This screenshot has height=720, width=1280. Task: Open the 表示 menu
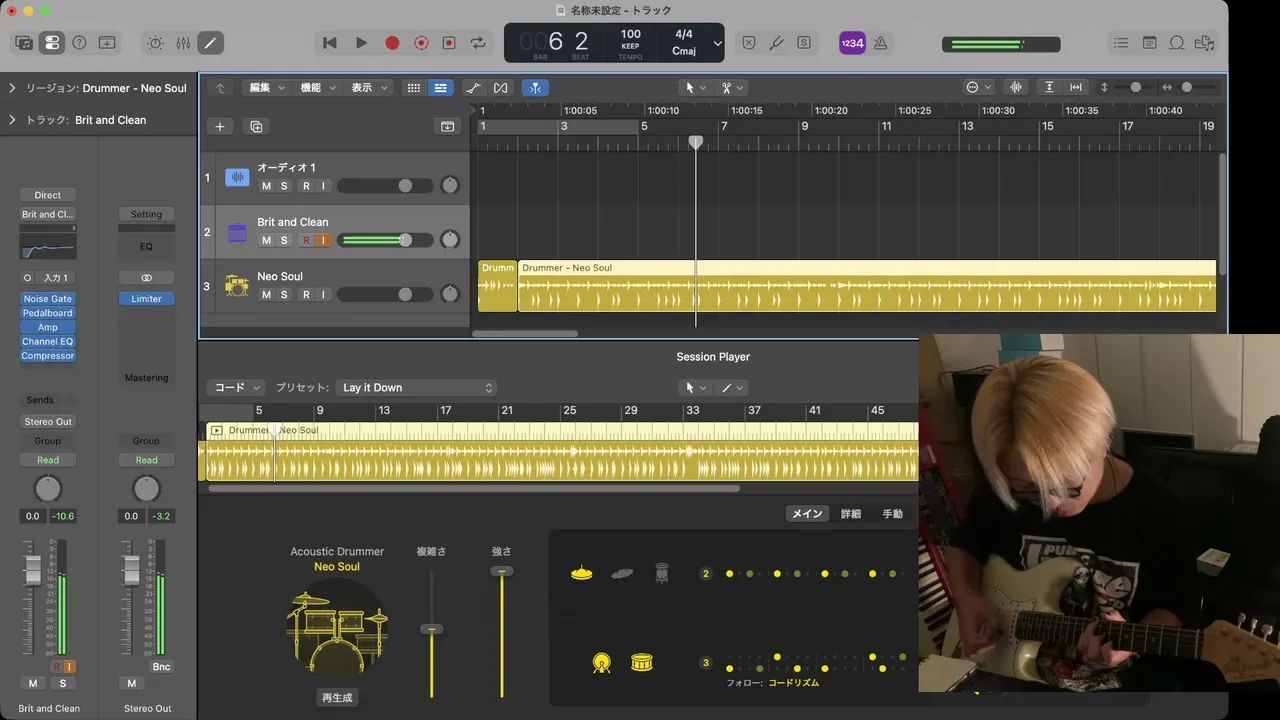[x=369, y=88]
